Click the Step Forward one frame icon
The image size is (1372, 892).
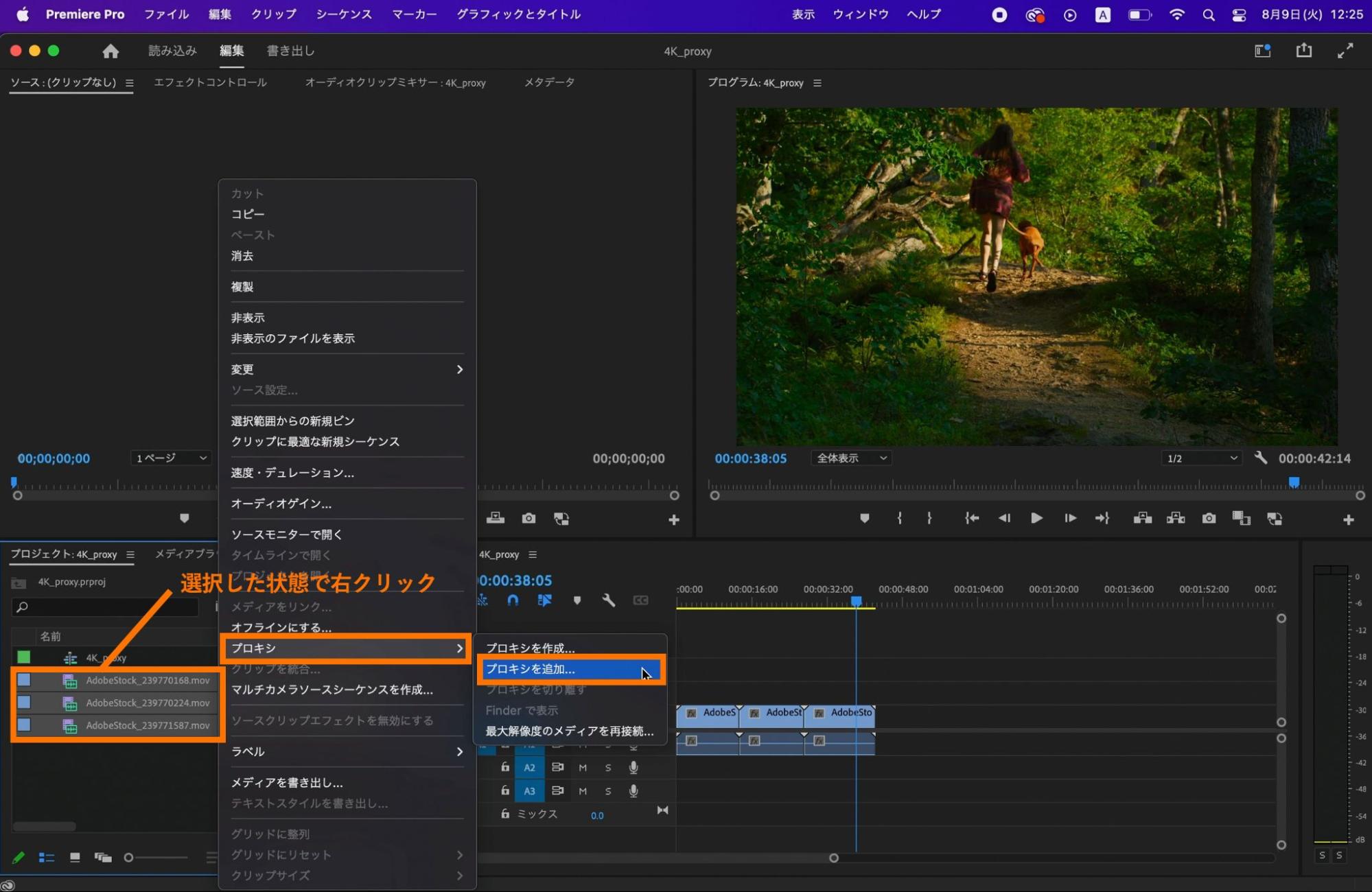(1070, 519)
